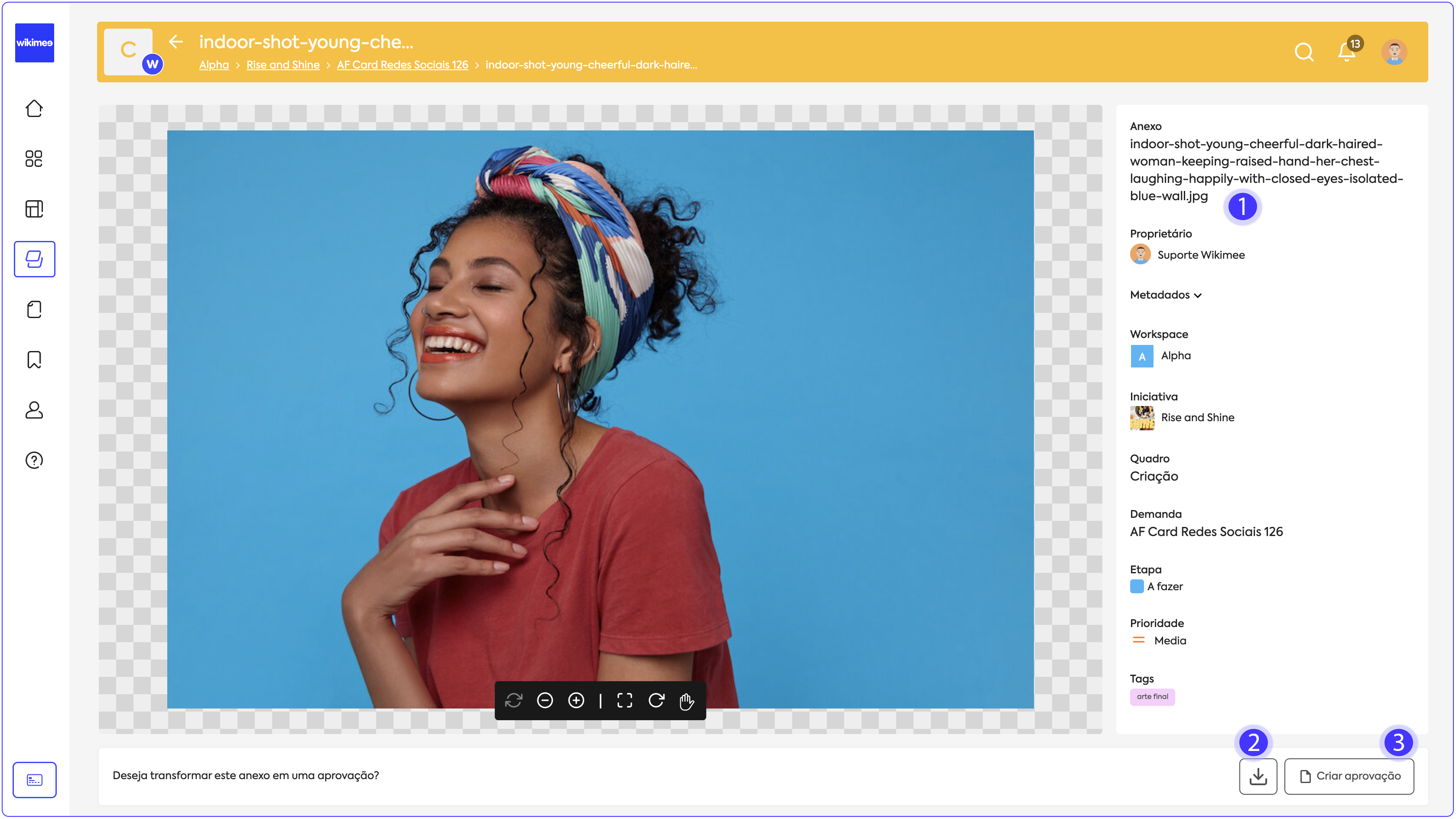Open AF Card Redes Sociais 126 breadcrumb
The image size is (1456, 819).
coord(403,65)
